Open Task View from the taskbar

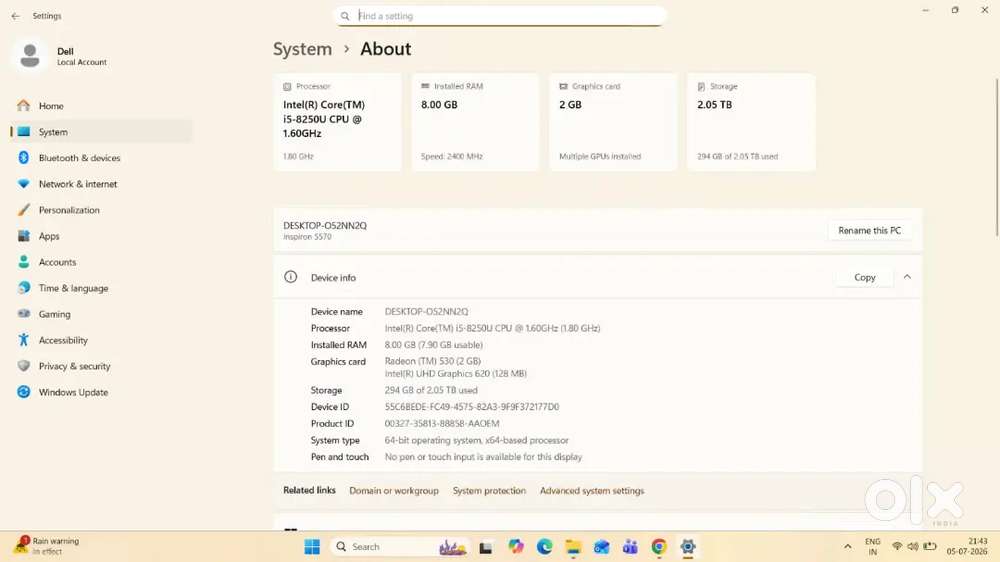coord(486,547)
